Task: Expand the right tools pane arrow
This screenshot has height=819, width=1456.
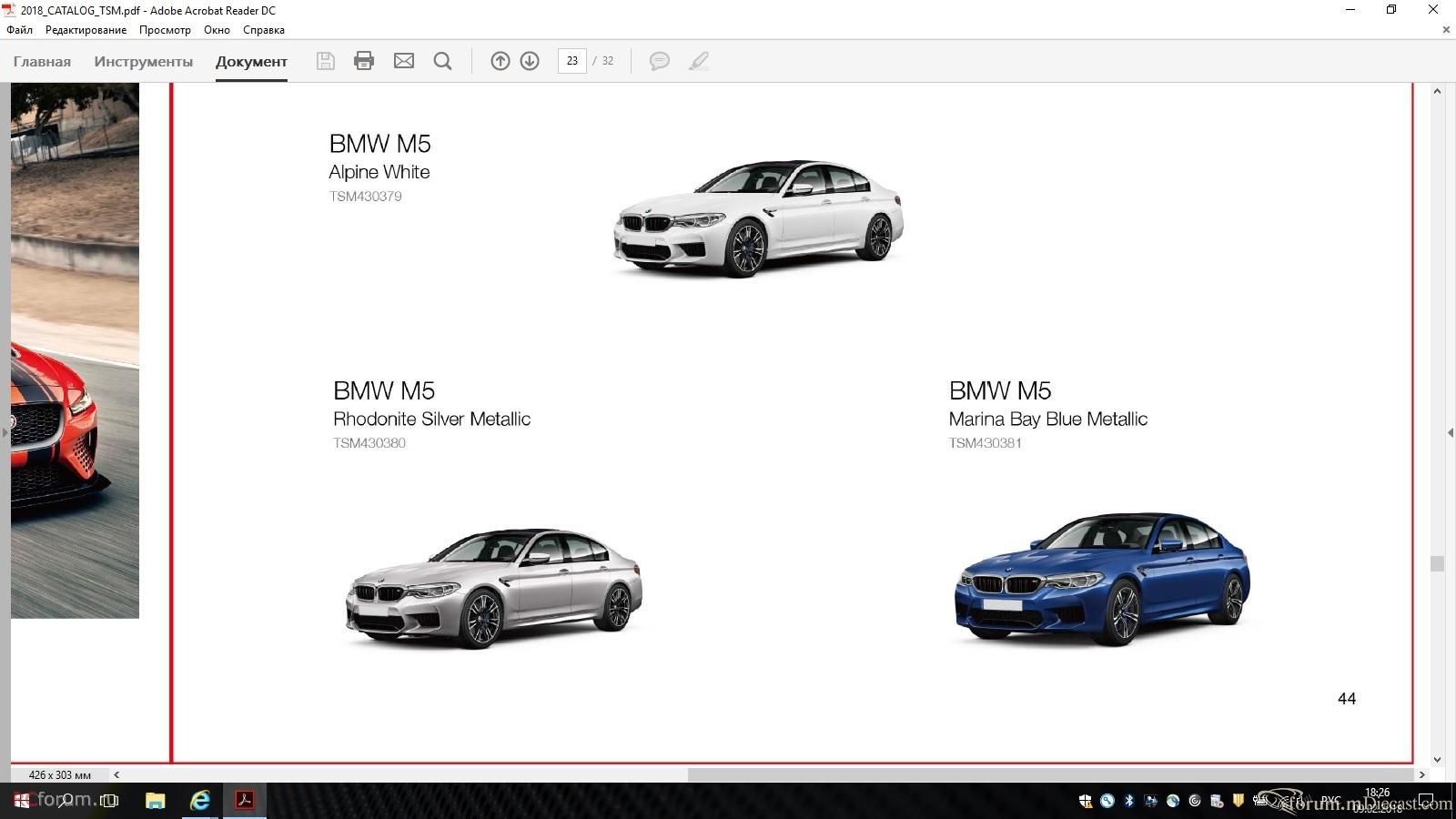Action: 1450,433
